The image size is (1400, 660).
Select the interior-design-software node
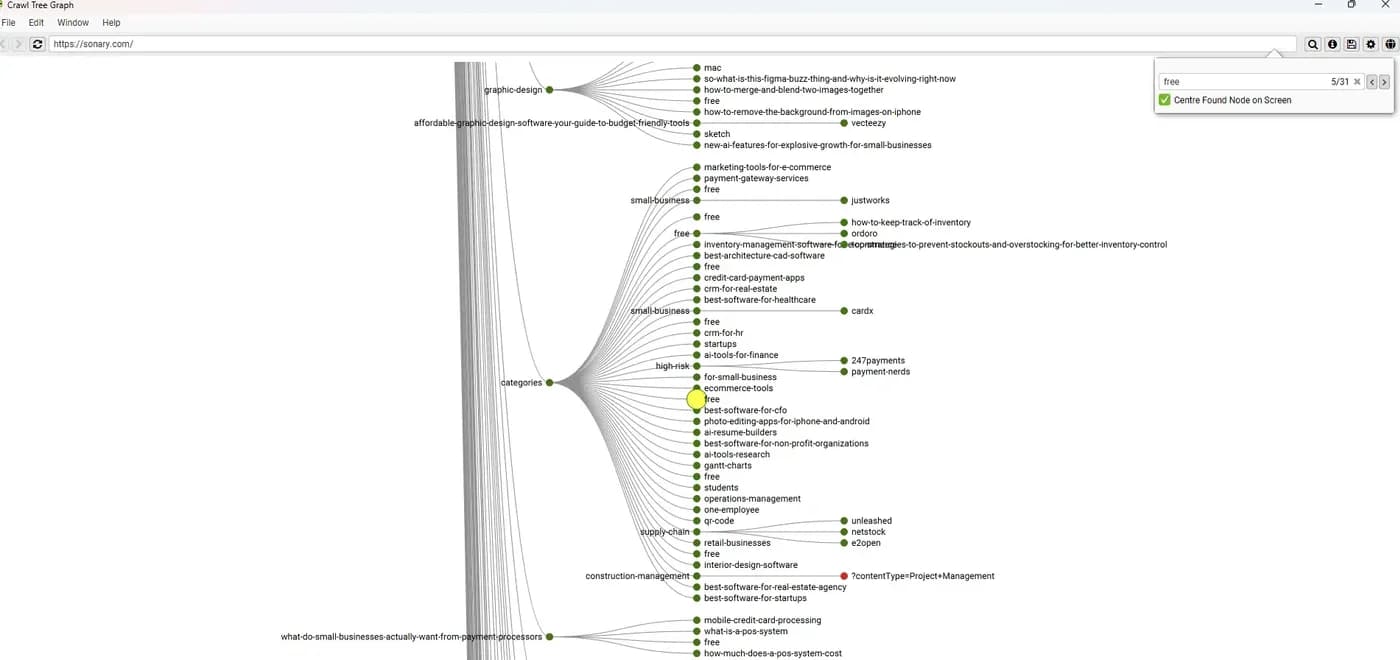tap(751, 565)
